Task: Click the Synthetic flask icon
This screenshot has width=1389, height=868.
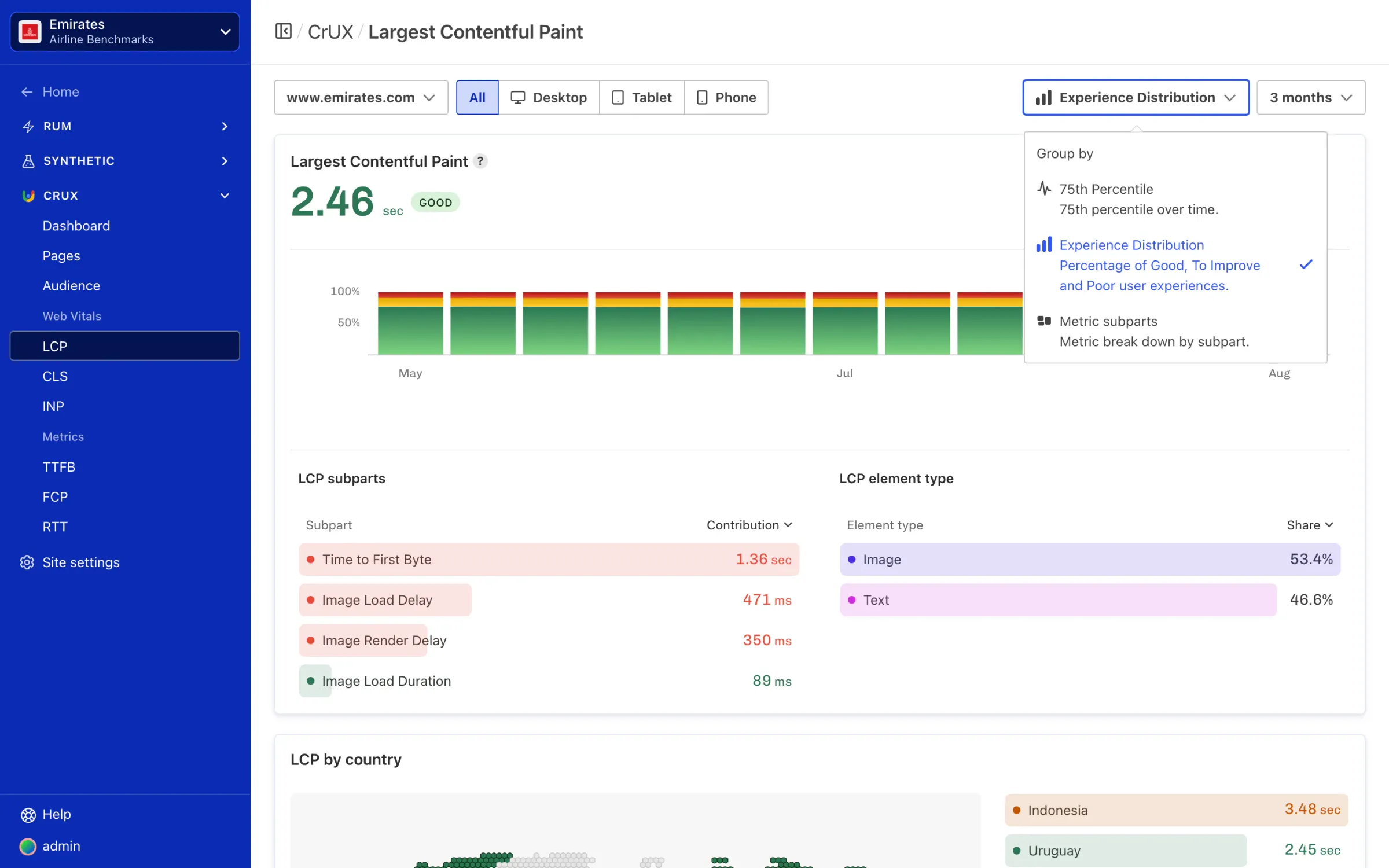Action: pyautogui.click(x=28, y=161)
